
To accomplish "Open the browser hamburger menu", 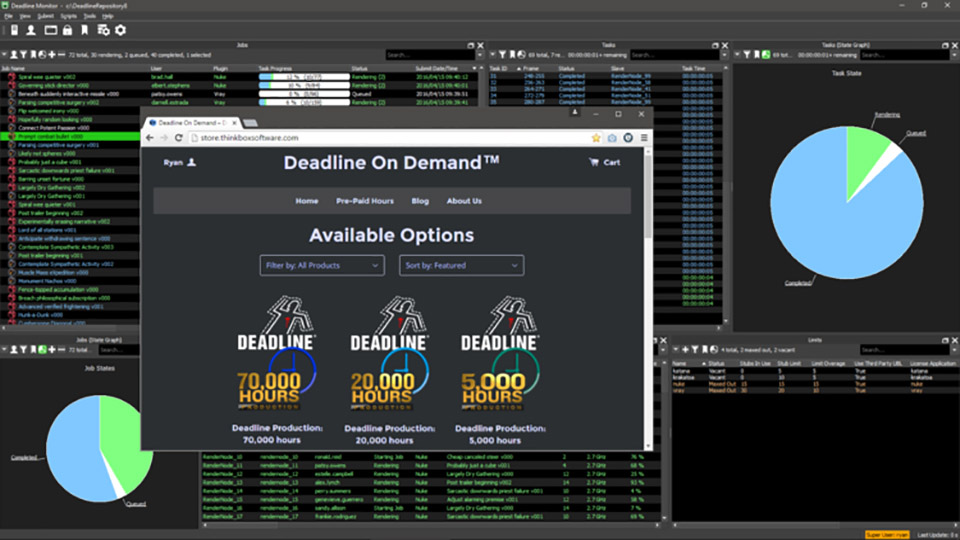I will 644,138.
